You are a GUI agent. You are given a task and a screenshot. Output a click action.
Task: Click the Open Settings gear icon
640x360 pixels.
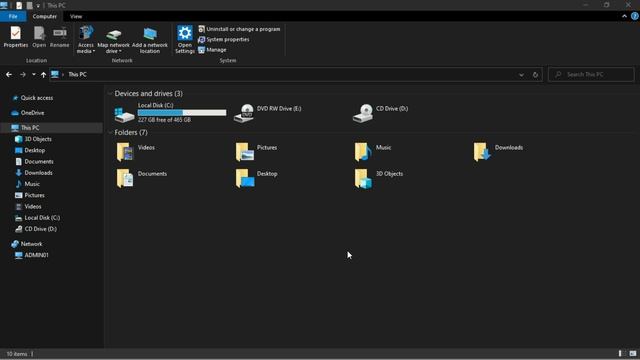[184, 33]
